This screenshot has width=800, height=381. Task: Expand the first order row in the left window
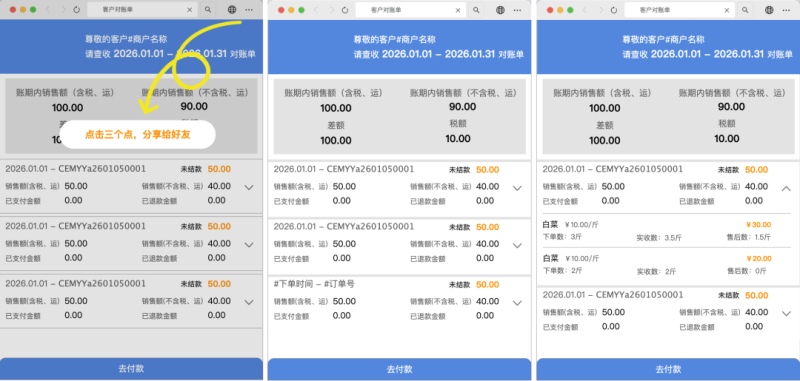(249, 188)
